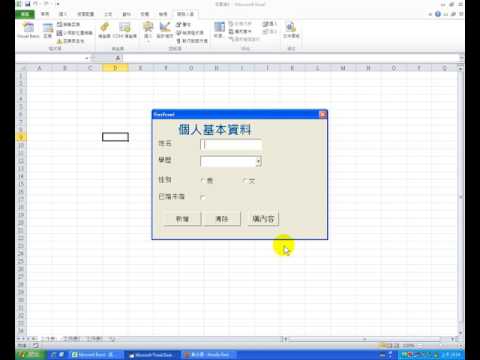Click the taskbar clock
The image size is (480, 360).
pos(452,355)
